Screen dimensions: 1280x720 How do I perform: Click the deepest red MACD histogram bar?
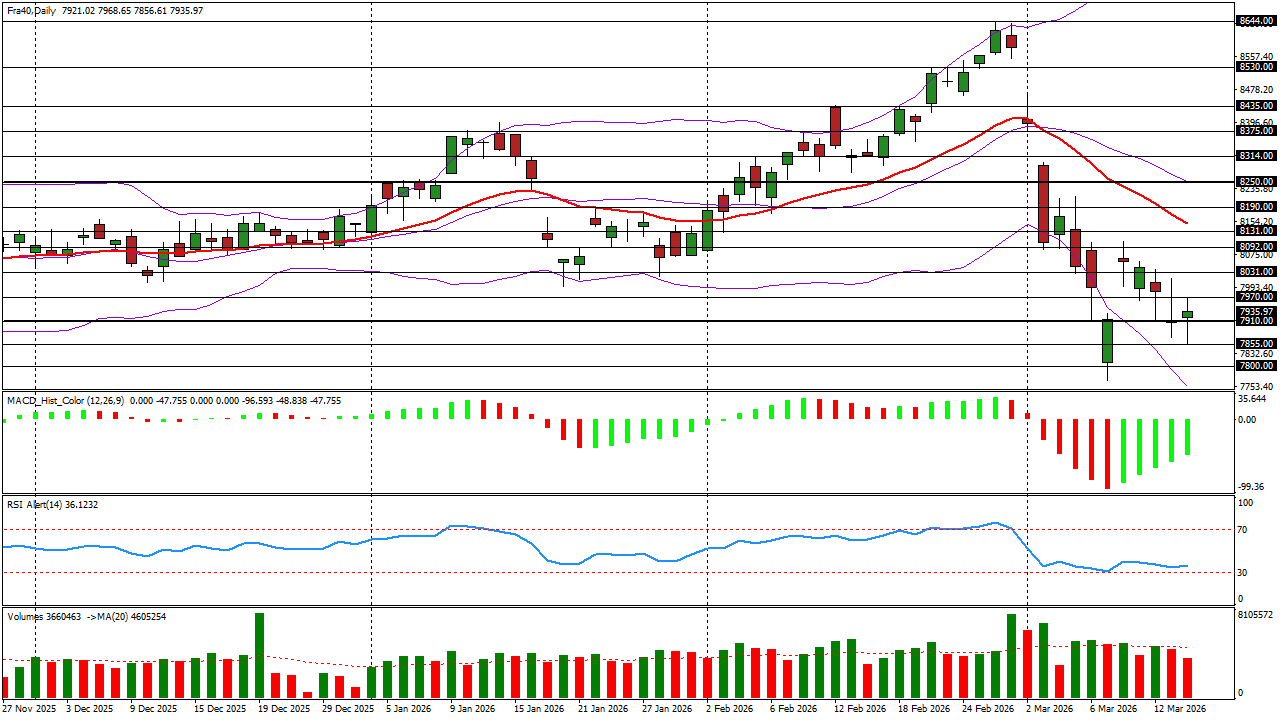(x=1107, y=454)
